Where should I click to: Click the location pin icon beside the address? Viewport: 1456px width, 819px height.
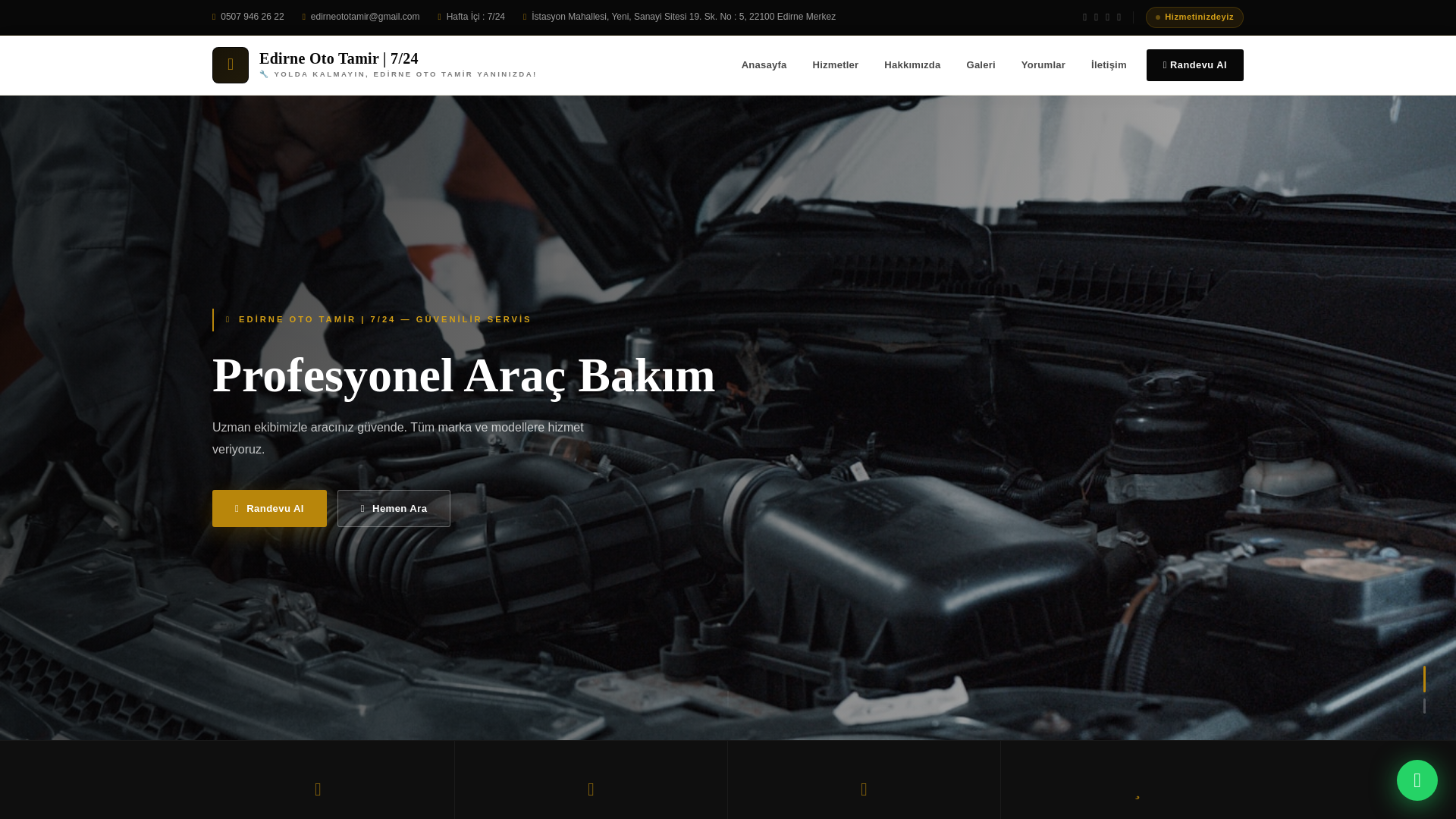(525, 17)
